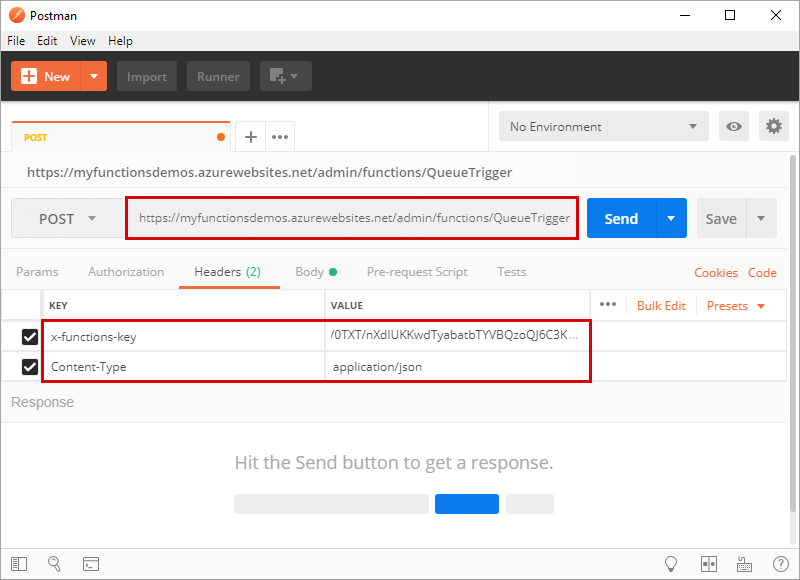This screenshot has width=800, height=580.
Task: Open the Presets dropdown
Action: [736, 306]
